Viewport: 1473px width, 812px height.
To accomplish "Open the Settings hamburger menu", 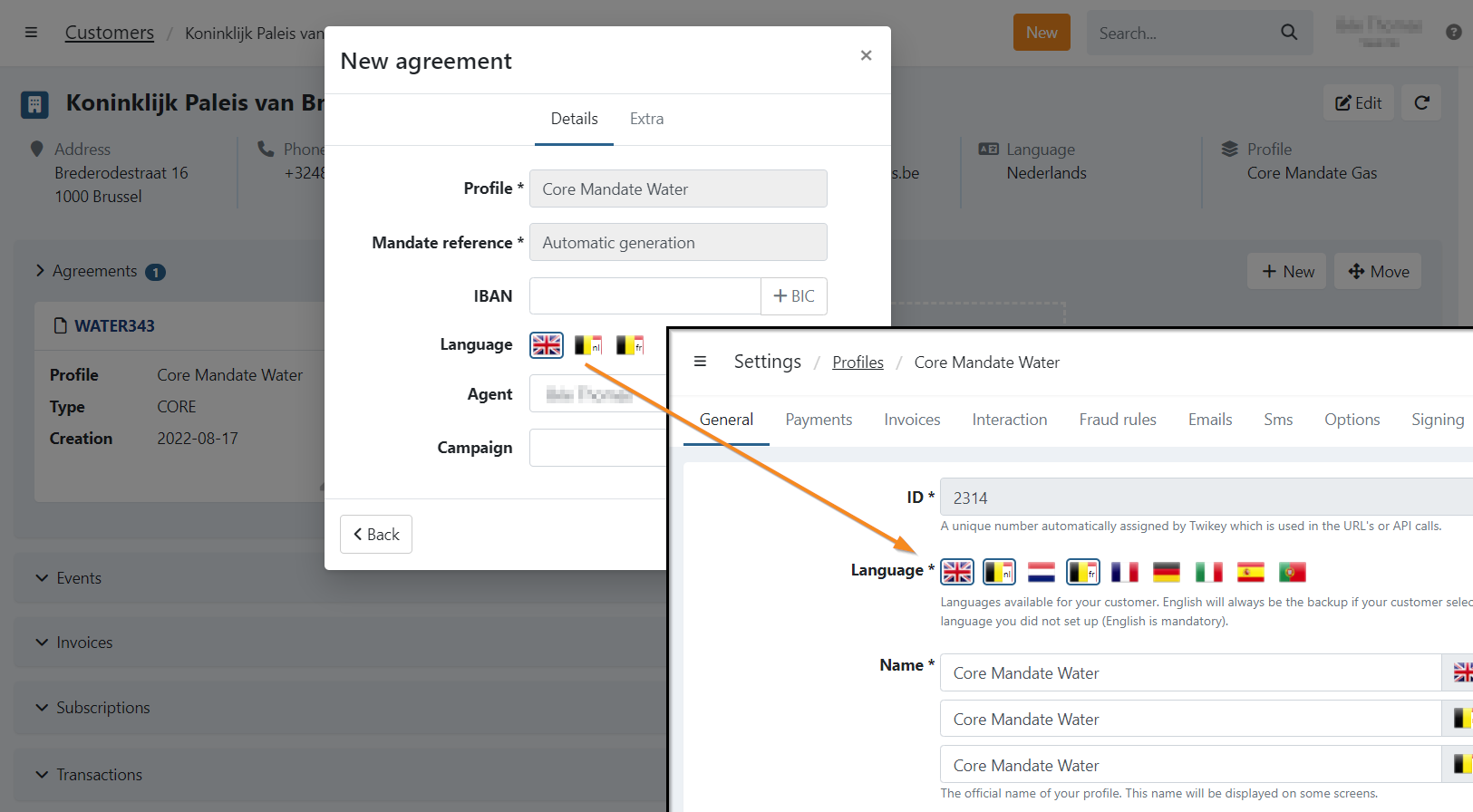I will (x=700, y=362).
